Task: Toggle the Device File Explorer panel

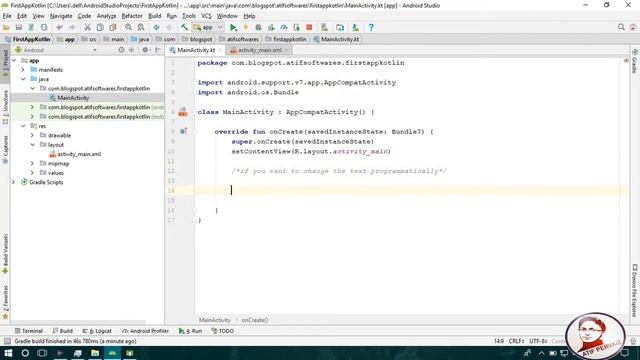Action: click(x=635, y=291)
